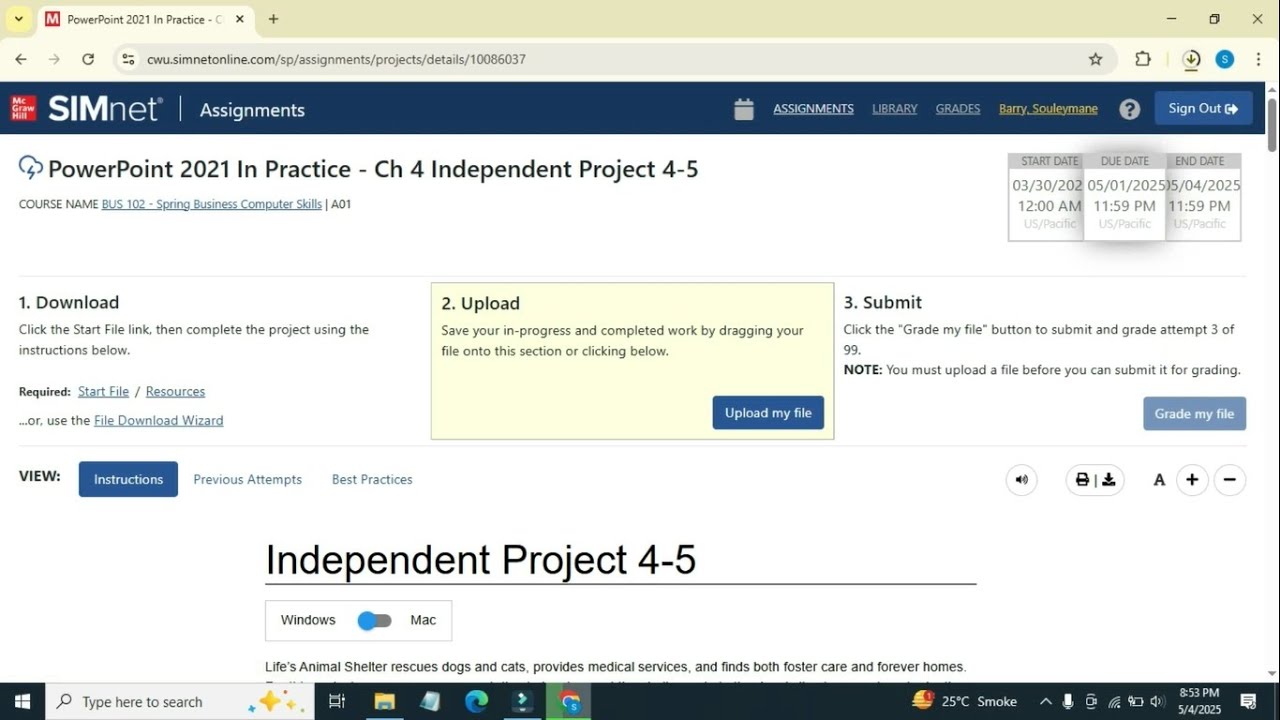Open ASSIGNMENTS in top navigation
The image size is (1280, 720).
pos(813,108)
